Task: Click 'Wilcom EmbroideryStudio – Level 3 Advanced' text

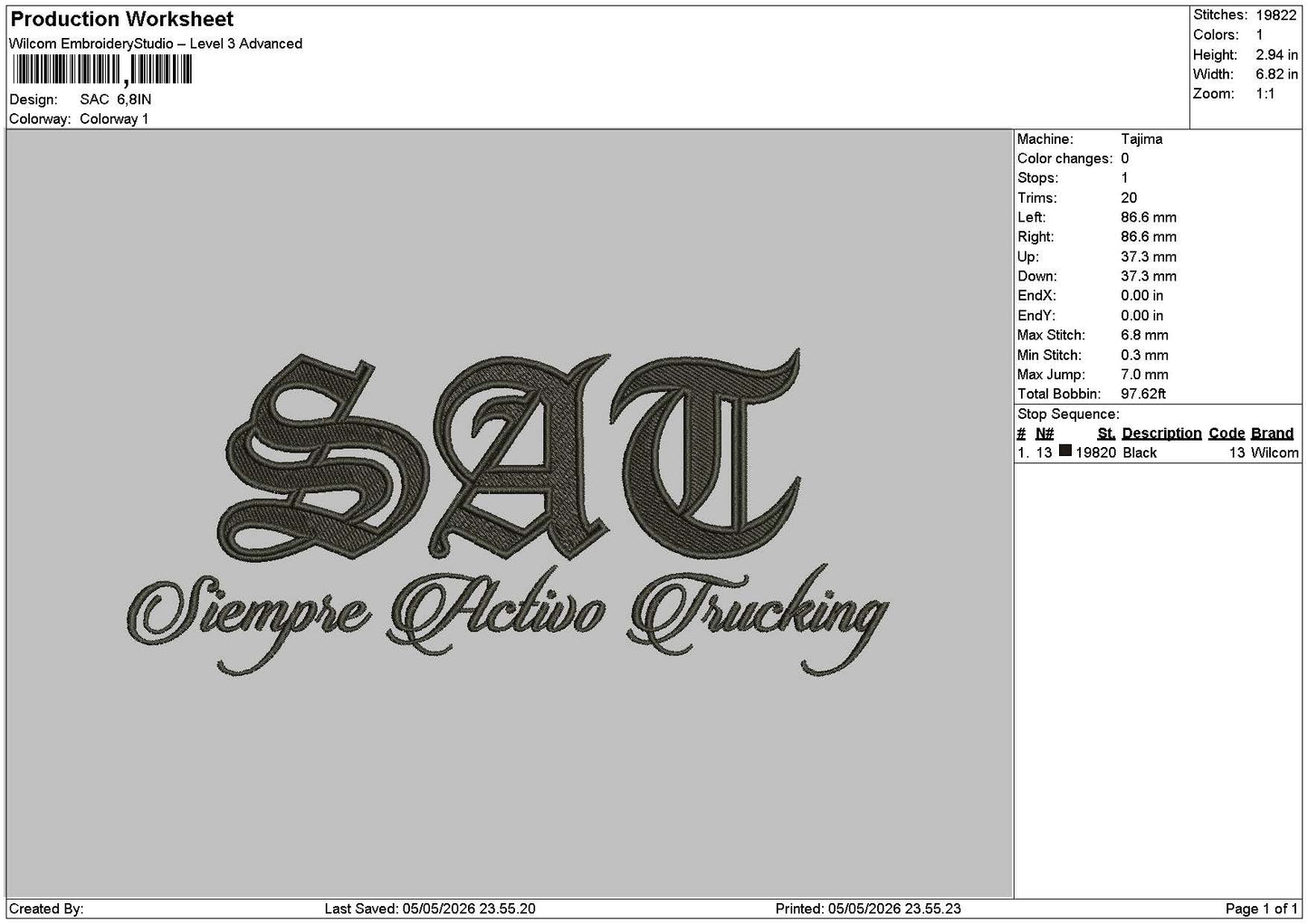Action: tap(156, 43)
